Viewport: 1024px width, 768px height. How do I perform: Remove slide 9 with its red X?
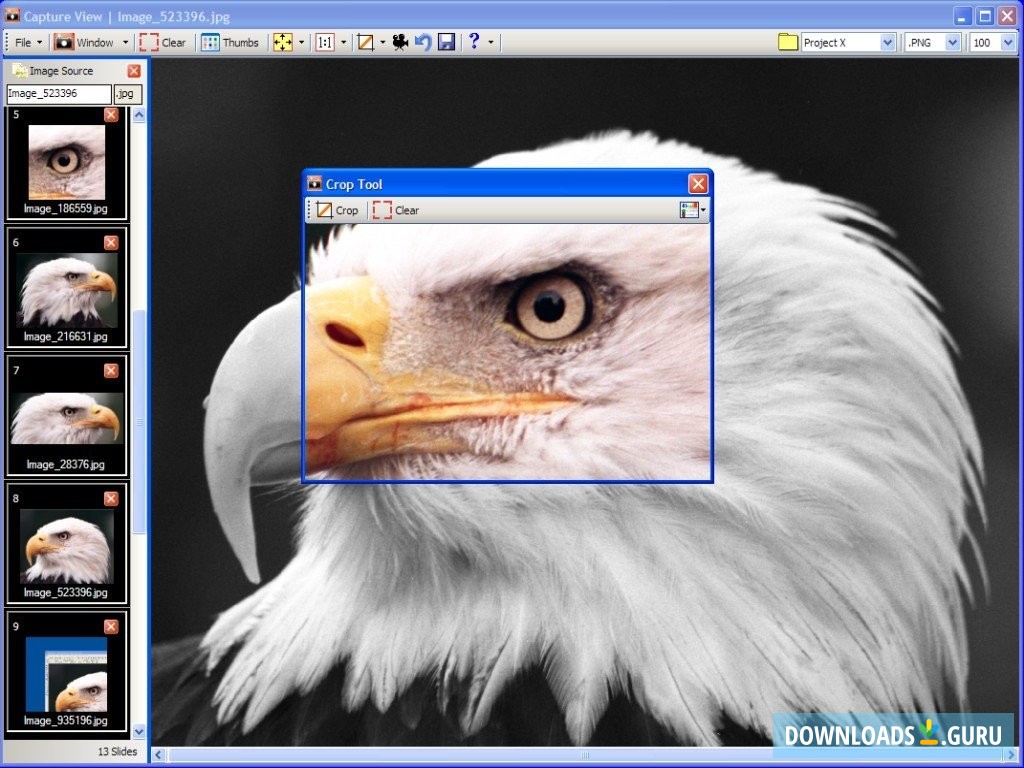111,627
